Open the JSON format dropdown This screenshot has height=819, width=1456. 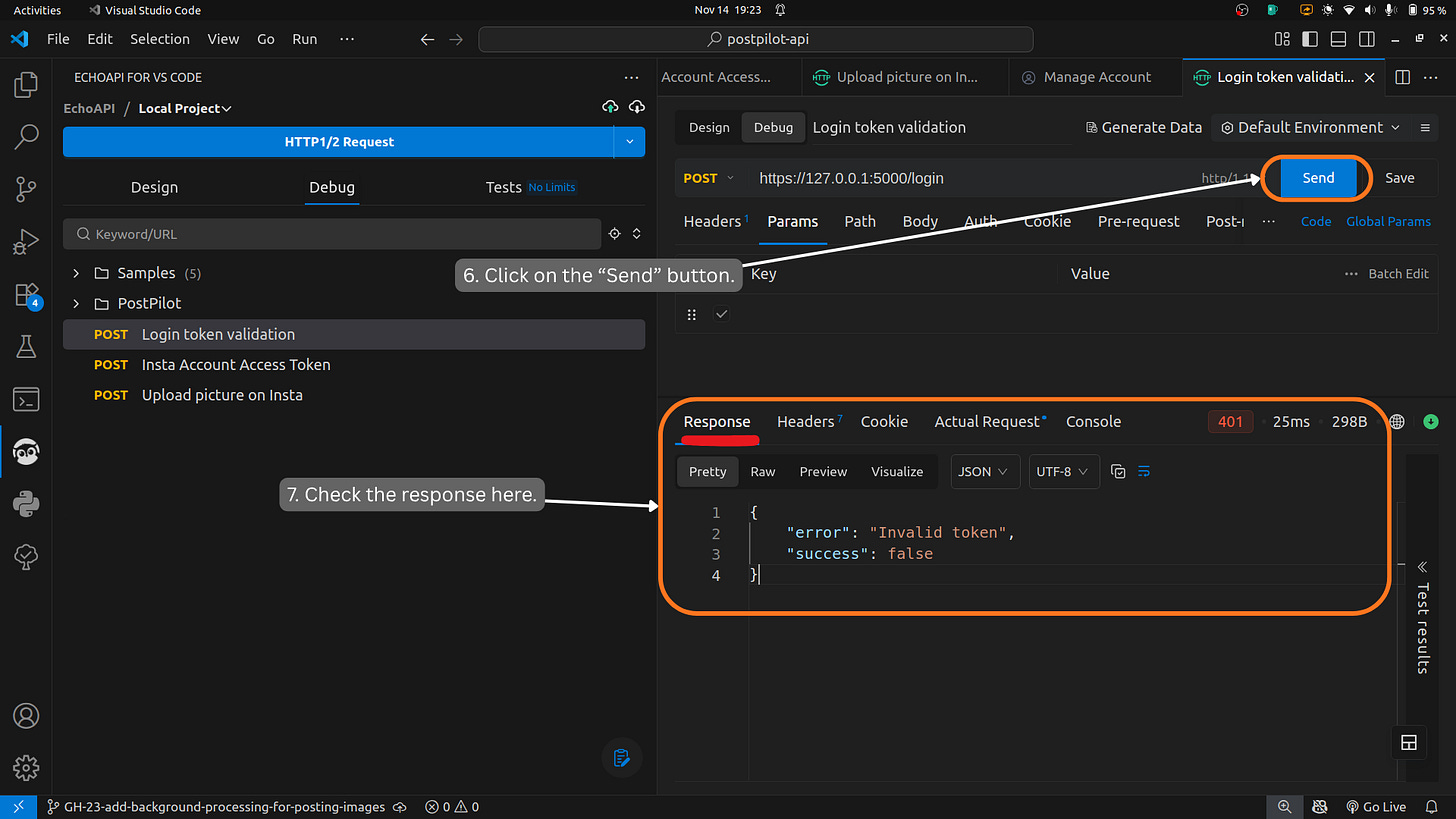pos(983,471)
